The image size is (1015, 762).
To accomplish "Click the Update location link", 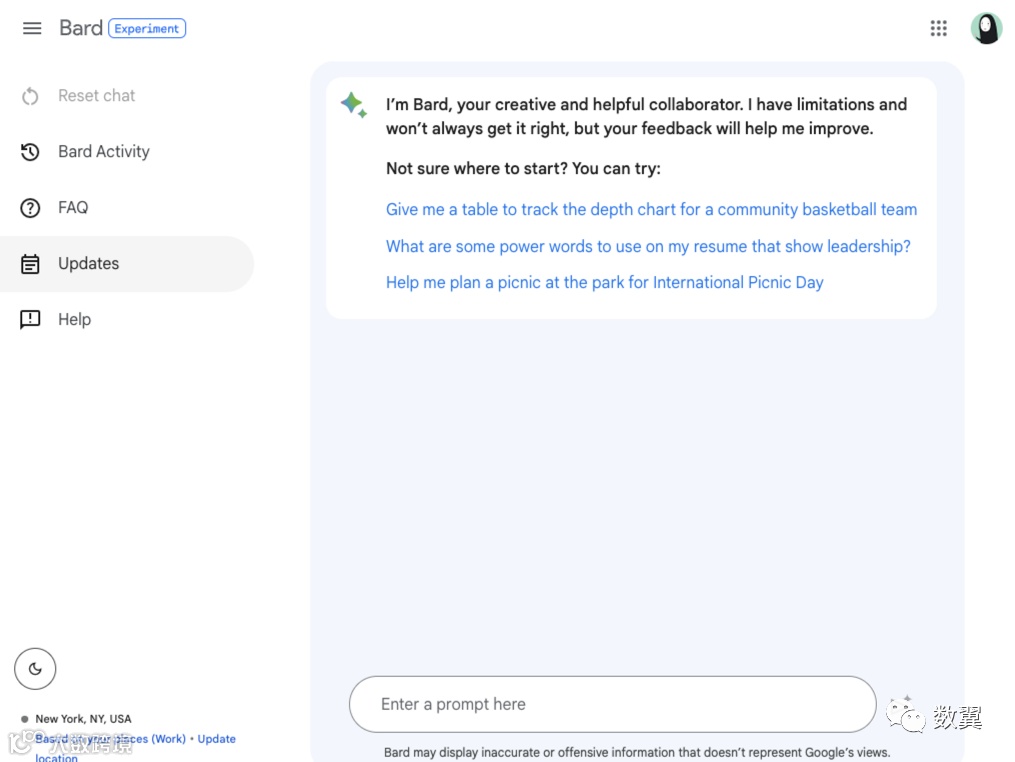I will click(216, 739).
